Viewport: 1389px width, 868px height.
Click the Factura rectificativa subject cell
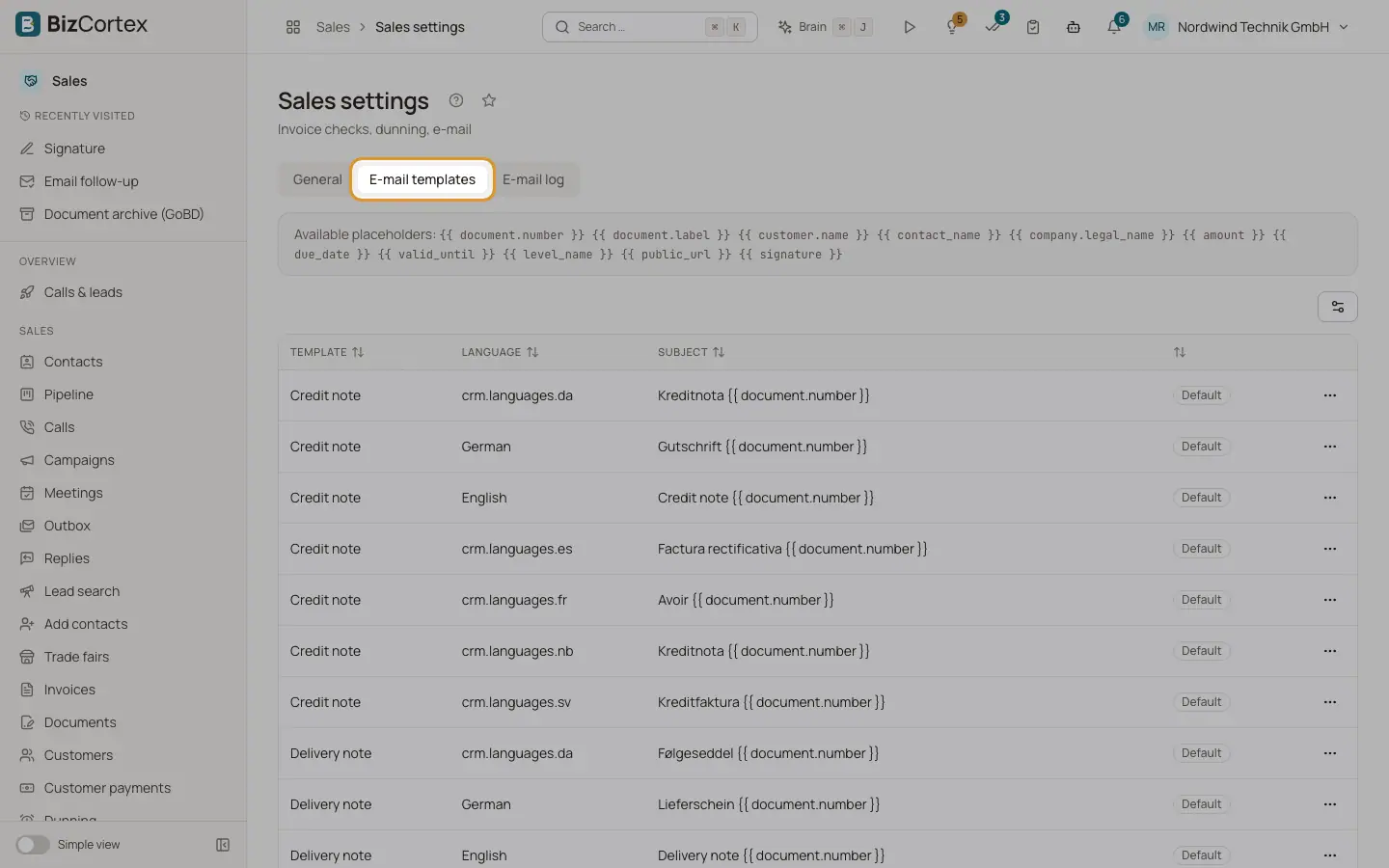tap(793, 549)
